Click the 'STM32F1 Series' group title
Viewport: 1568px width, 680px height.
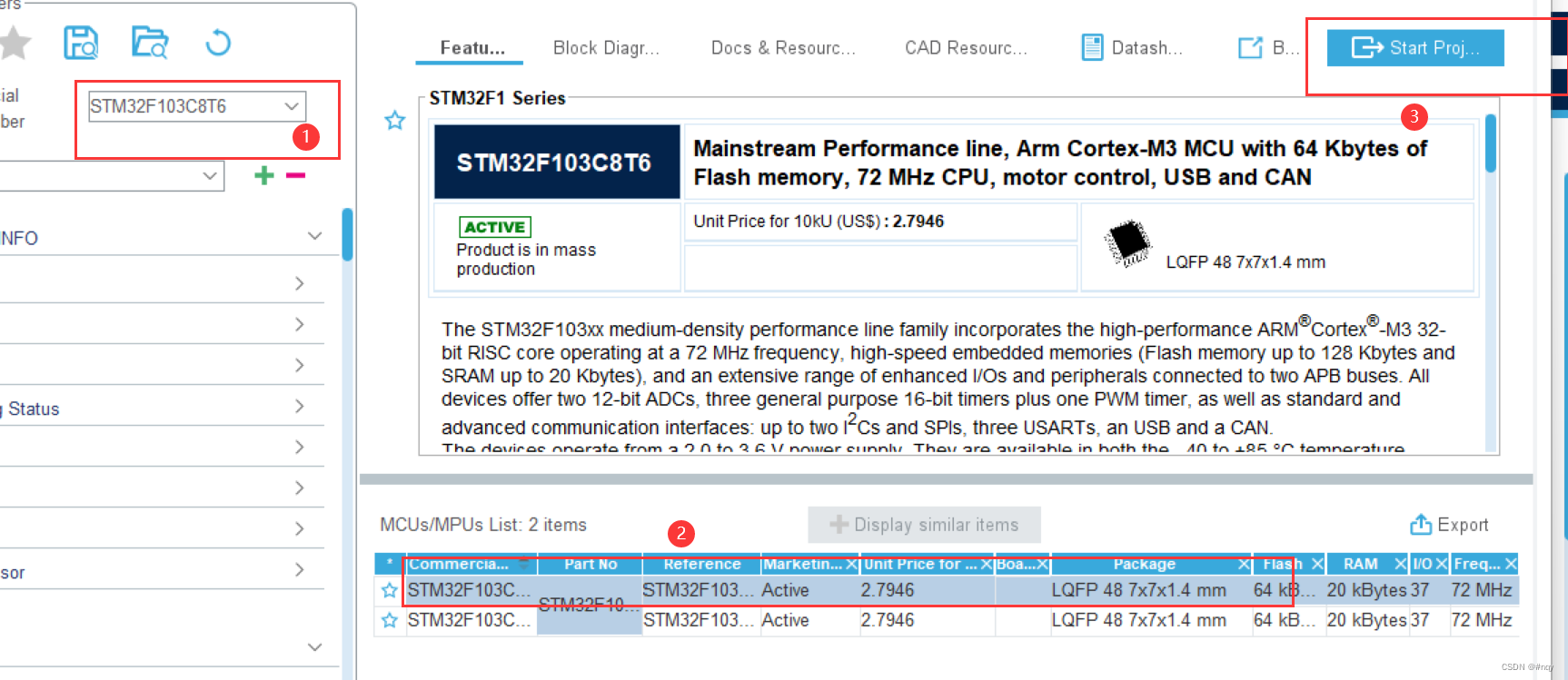[x=497, y=98]
